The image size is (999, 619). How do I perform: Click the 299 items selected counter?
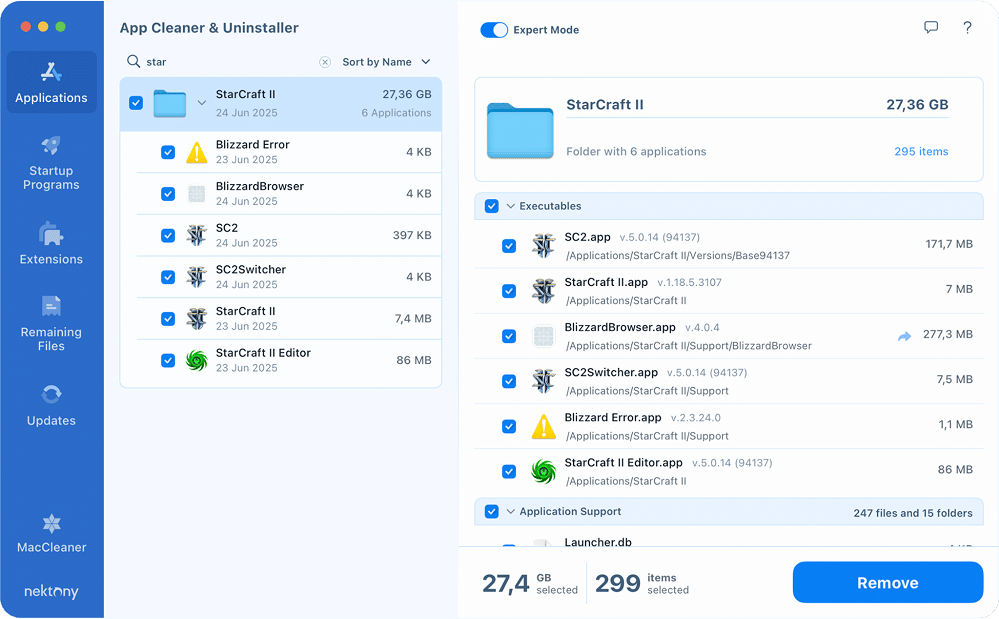point(642,583)
